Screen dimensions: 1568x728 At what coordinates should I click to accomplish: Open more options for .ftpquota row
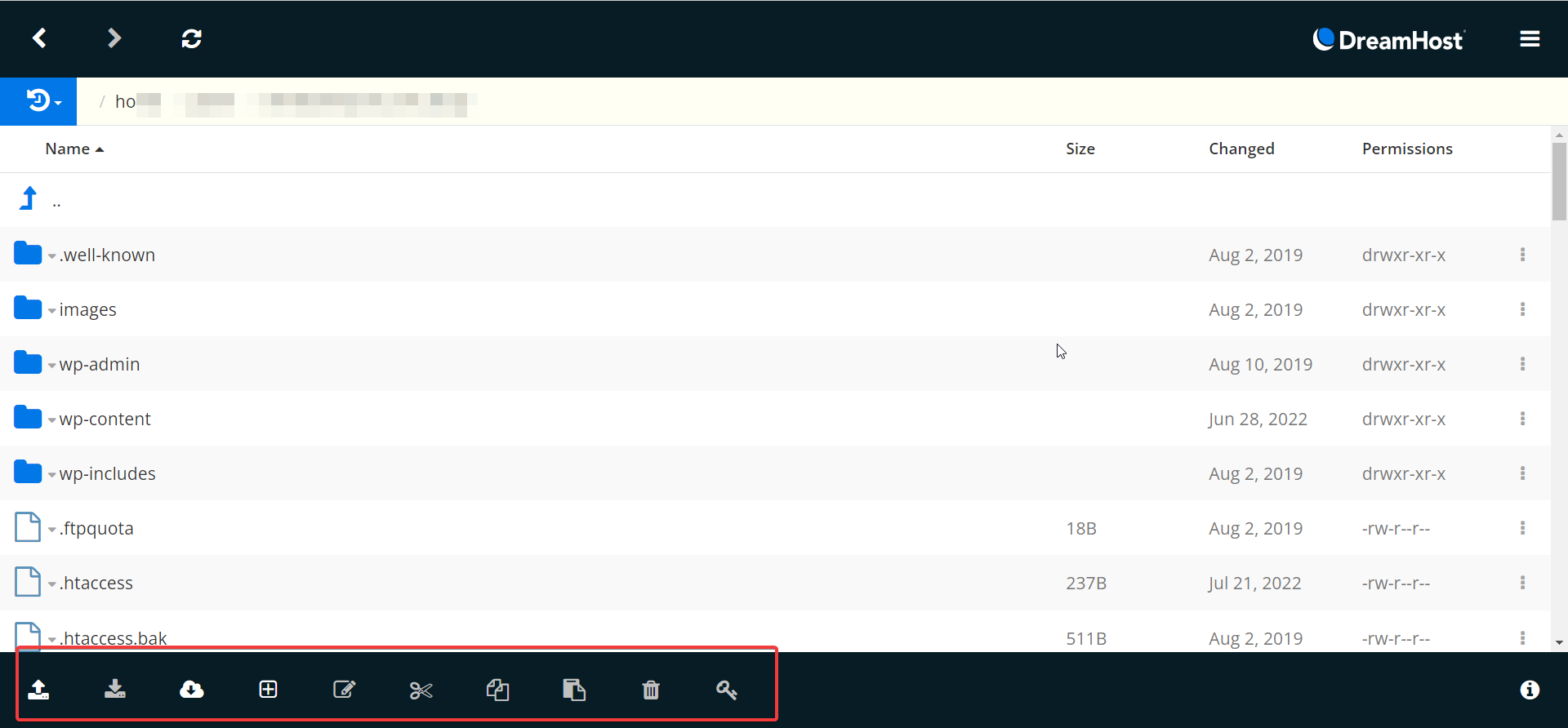[1522, 528]
